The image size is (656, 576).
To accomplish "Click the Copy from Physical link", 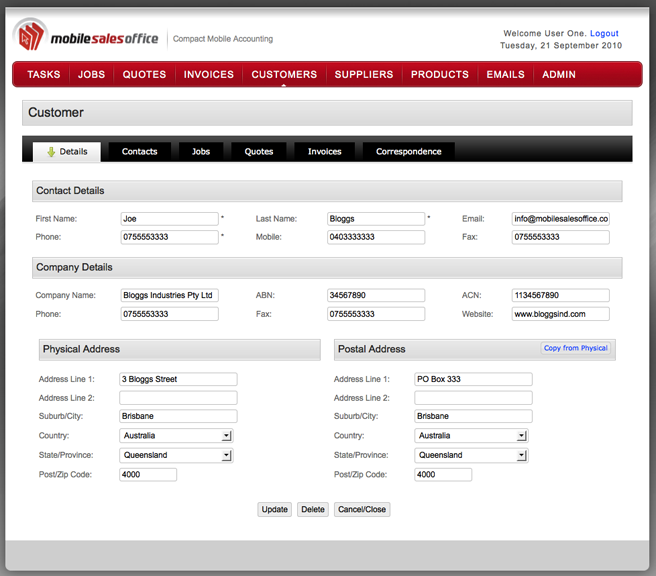I will (576, 348).
